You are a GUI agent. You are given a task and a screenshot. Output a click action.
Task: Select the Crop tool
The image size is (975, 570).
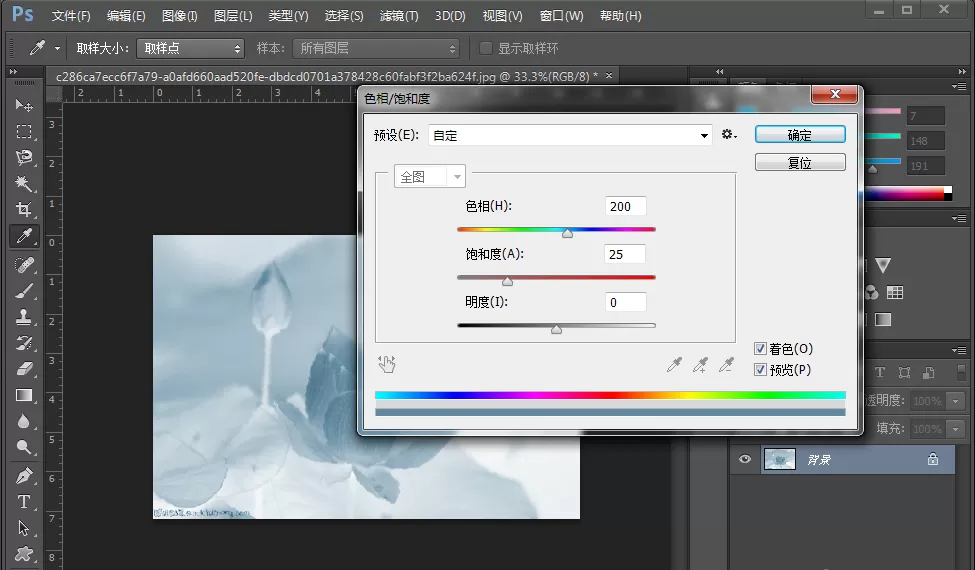tap(24, 209)
